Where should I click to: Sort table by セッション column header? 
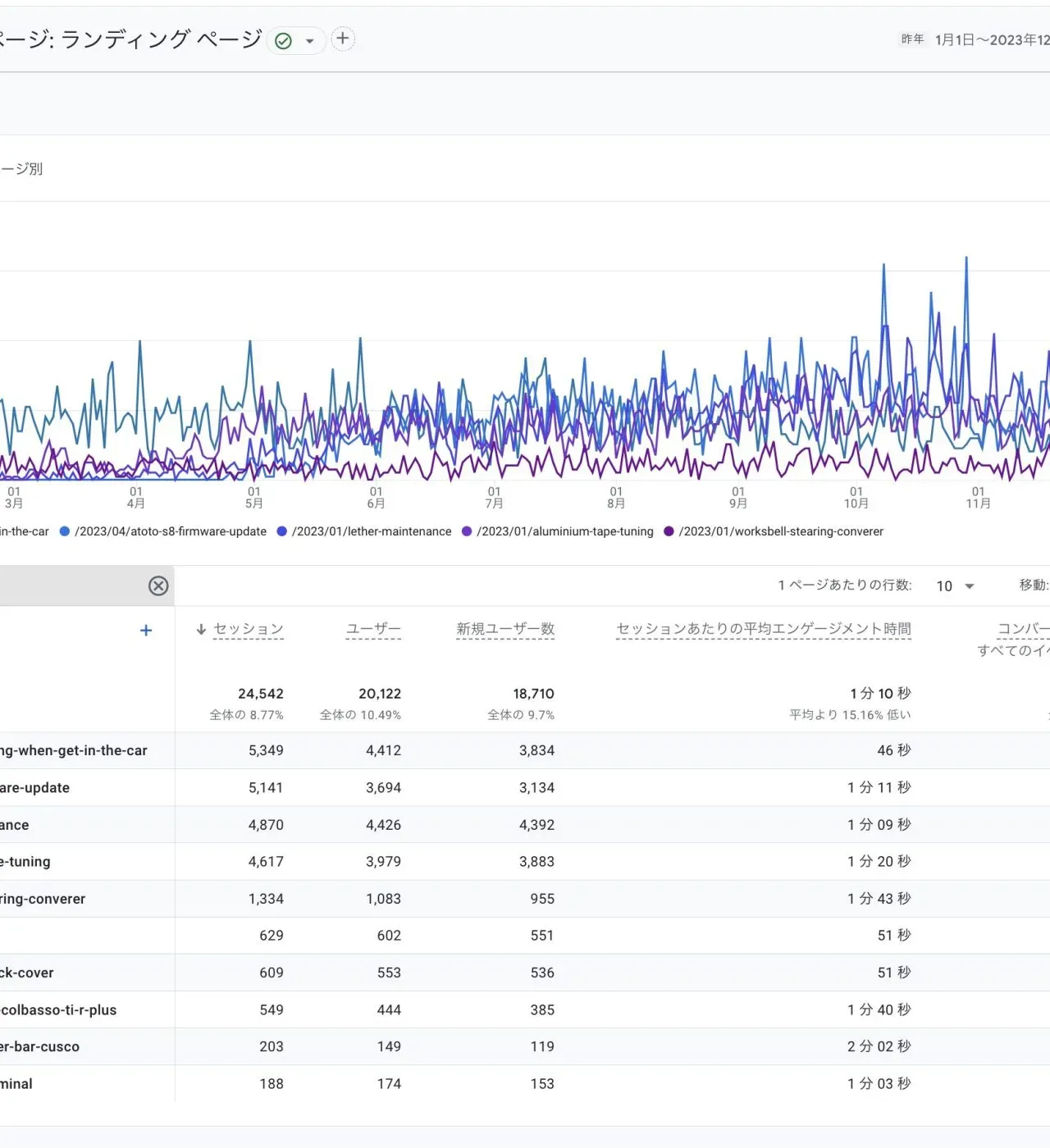(x=249, y=629)
